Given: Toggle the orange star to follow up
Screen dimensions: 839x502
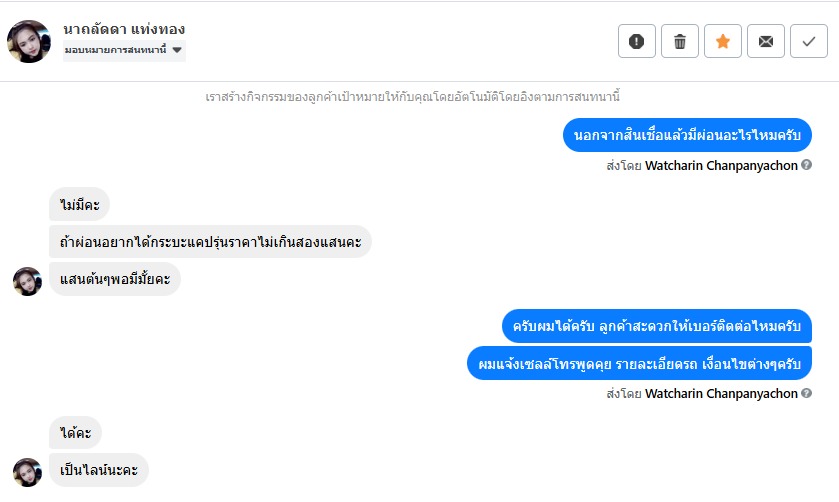Looking at the screenshot, I should (723, 41).
